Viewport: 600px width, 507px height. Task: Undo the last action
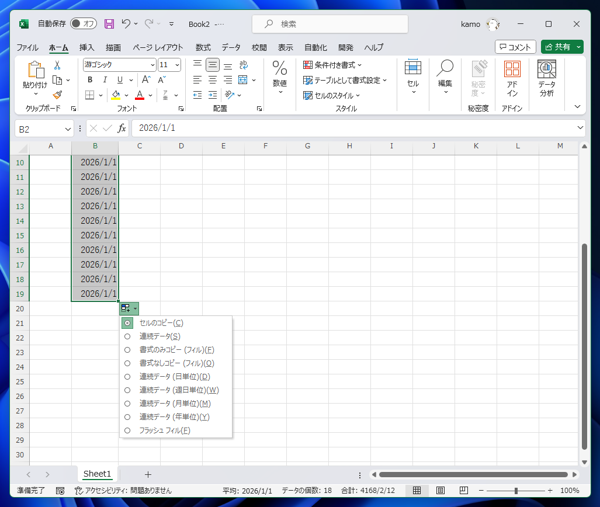pyautogui.click(x=126, y=24)
